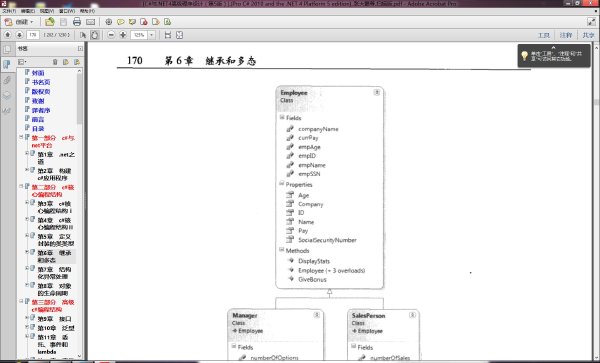Open the bookmarks options menu icon

coord(22,62)
